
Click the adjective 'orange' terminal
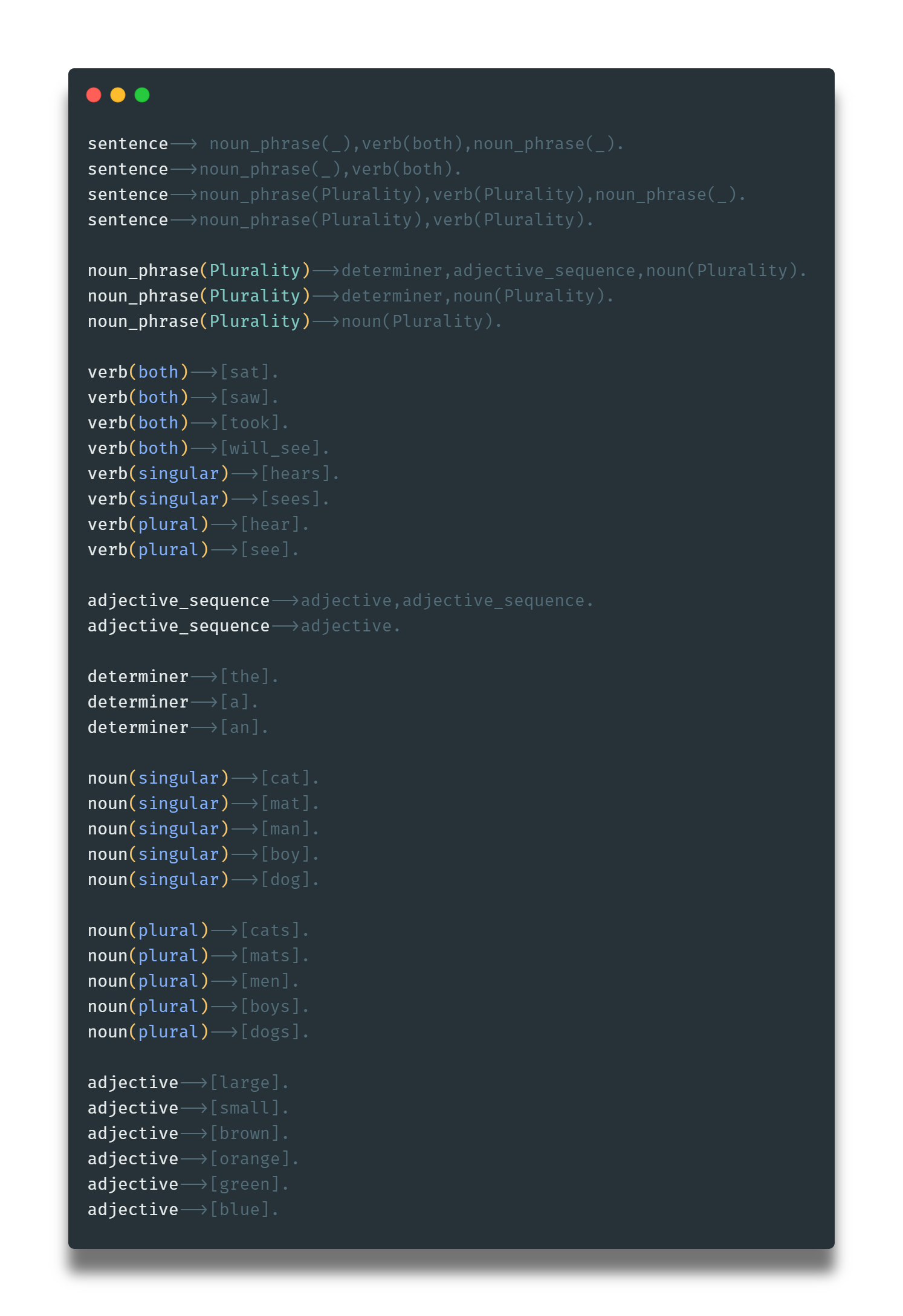click(x=250, y=1159)
